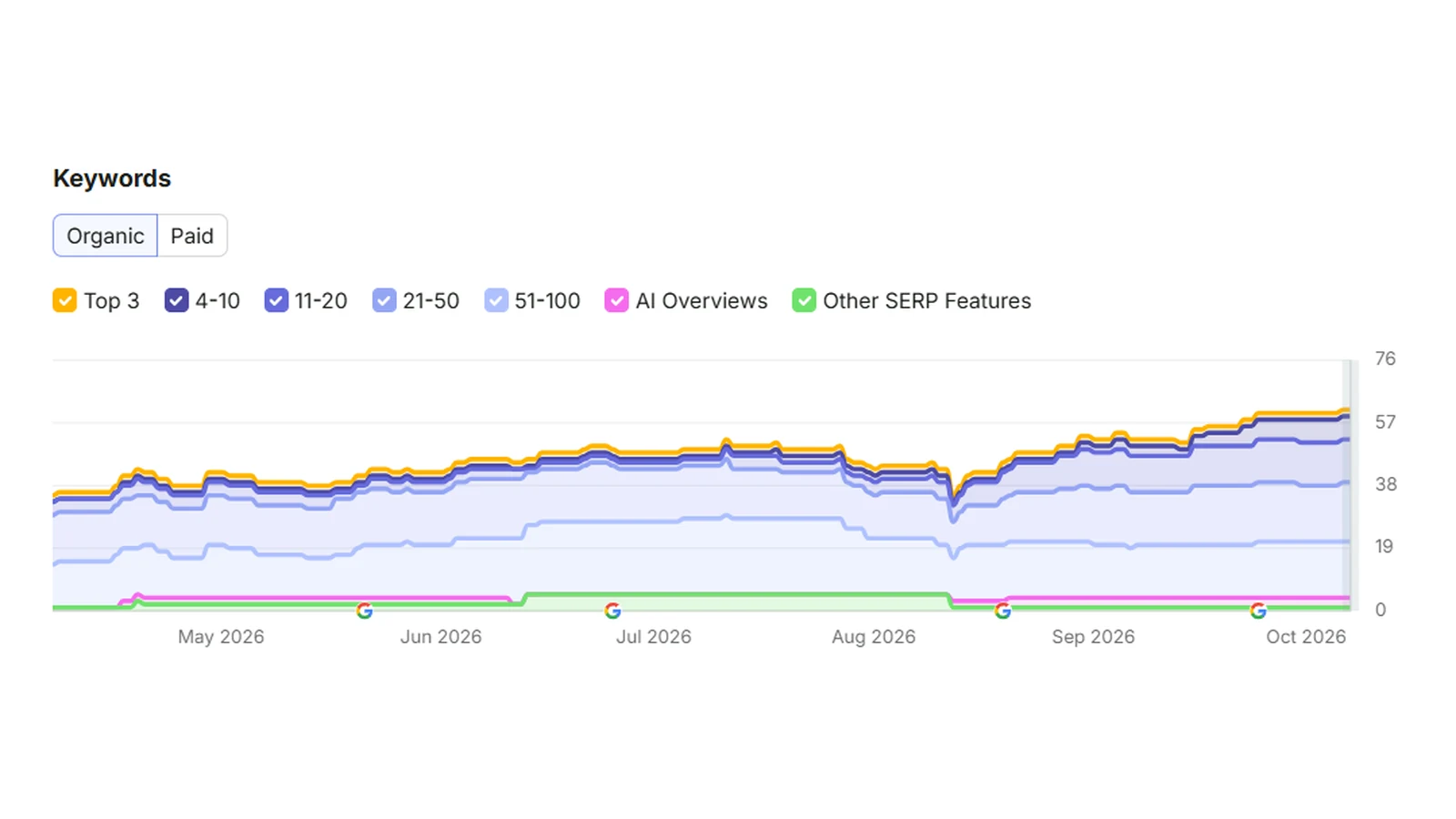Switch to the Paid tab

192,236
